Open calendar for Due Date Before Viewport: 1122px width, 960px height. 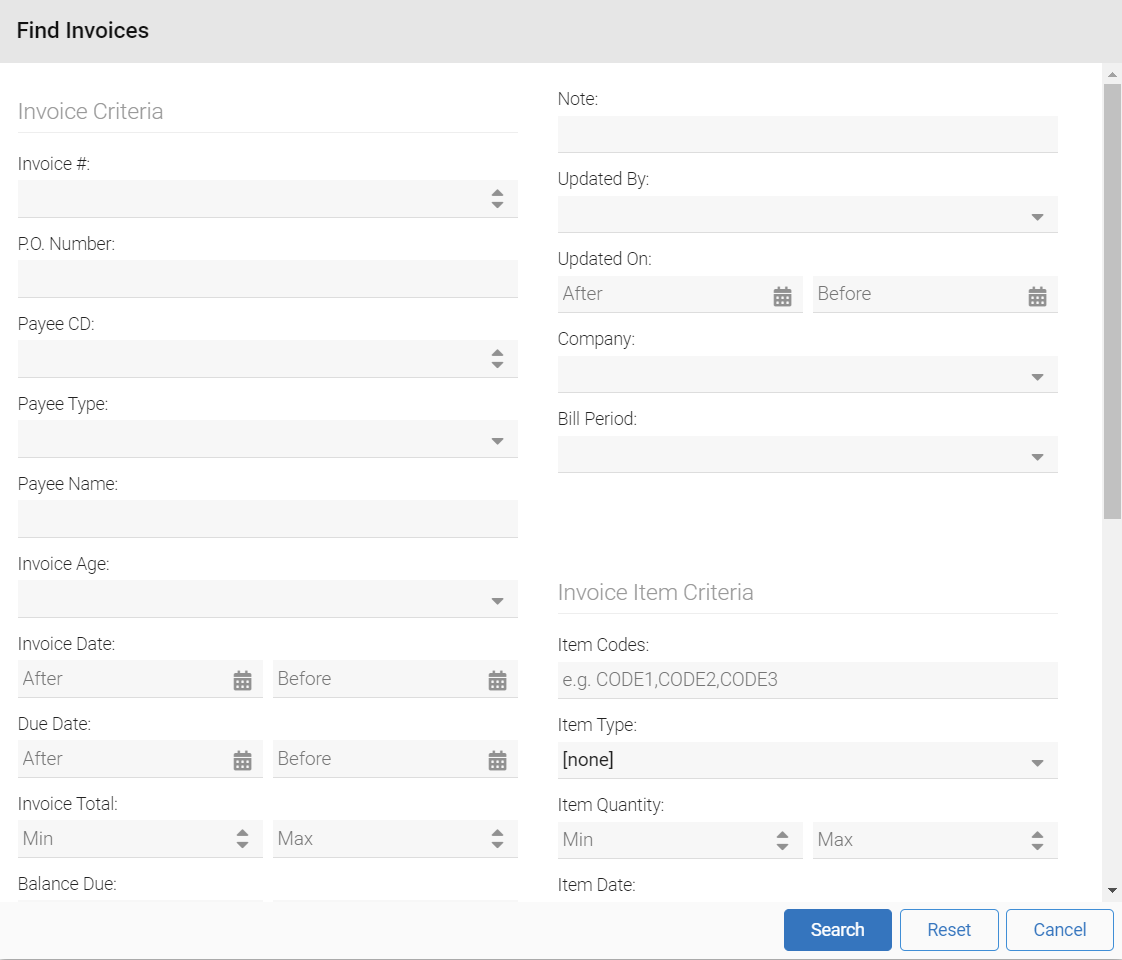click(x=497, y=760)
